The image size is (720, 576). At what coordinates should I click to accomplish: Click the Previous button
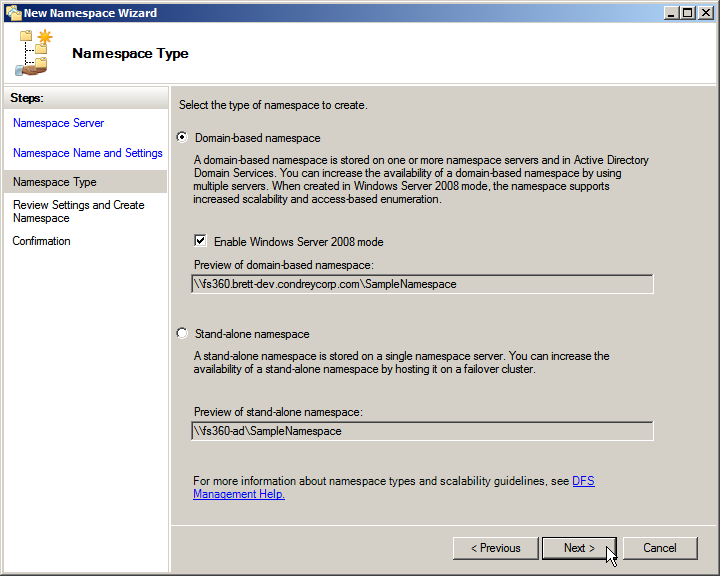click(495, 548)
